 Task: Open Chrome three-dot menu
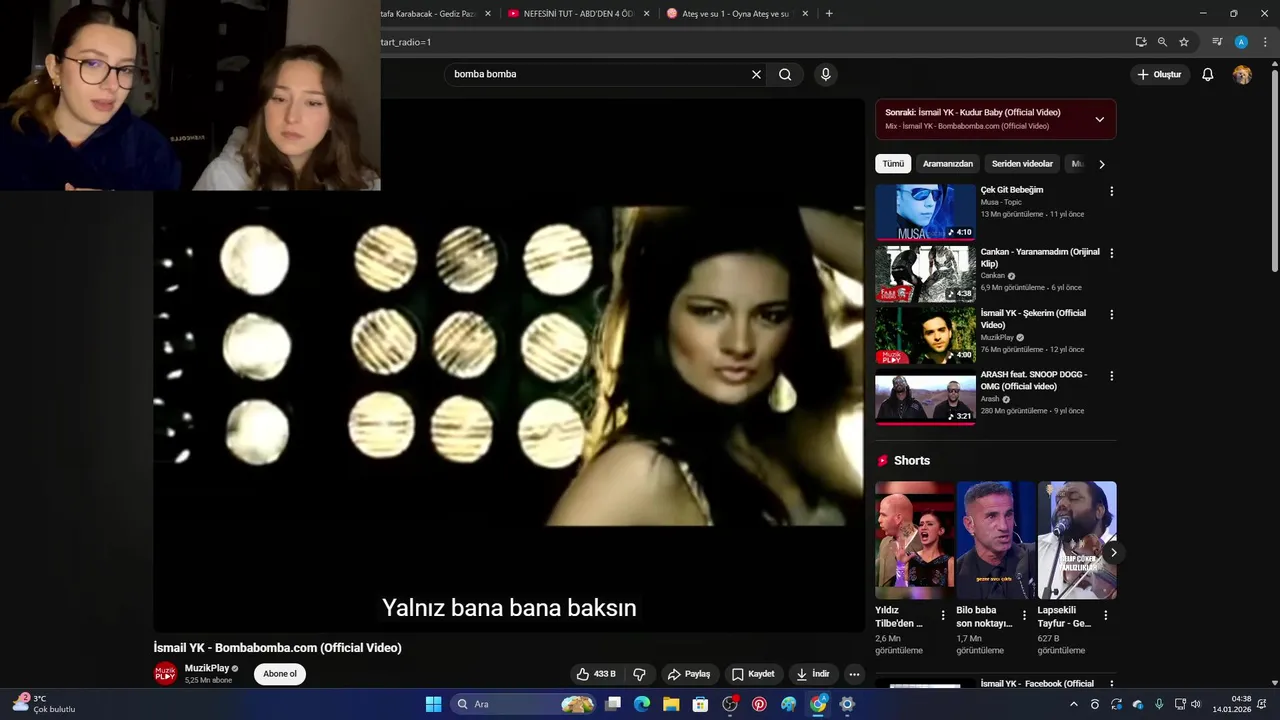tap(1265, 42)
